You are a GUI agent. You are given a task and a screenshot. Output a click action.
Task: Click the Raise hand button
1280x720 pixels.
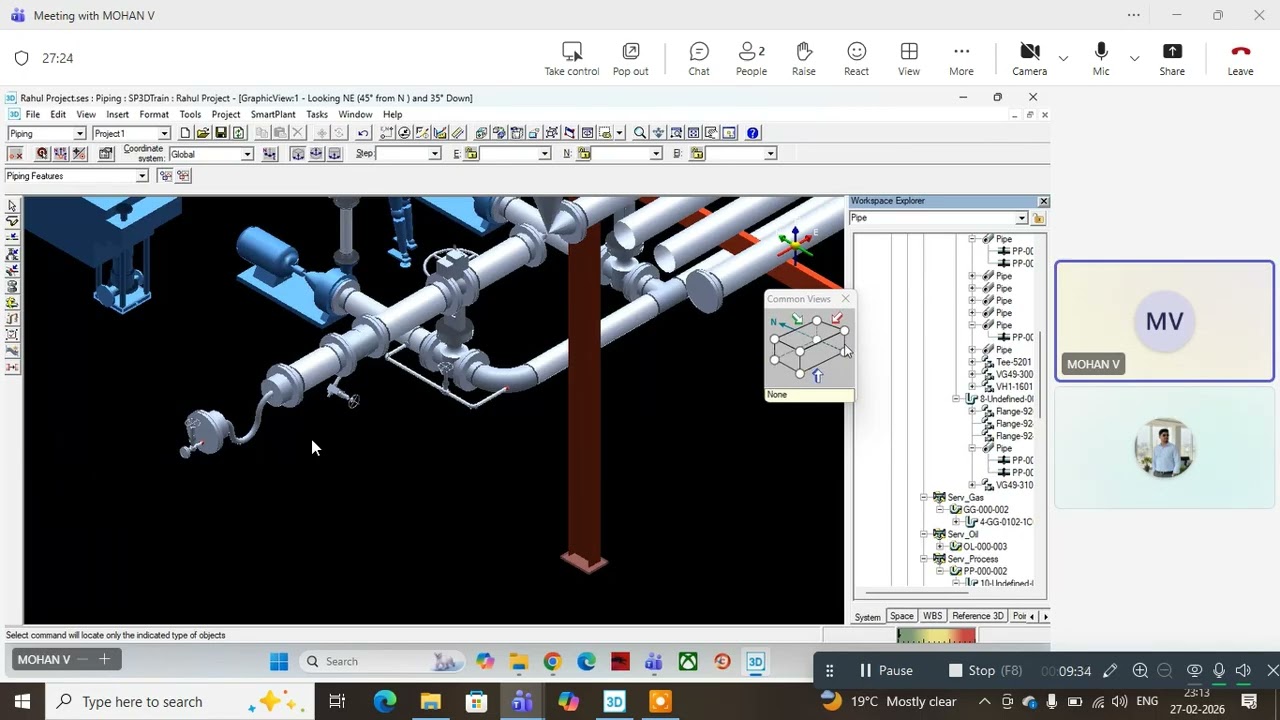pos(803,59)
